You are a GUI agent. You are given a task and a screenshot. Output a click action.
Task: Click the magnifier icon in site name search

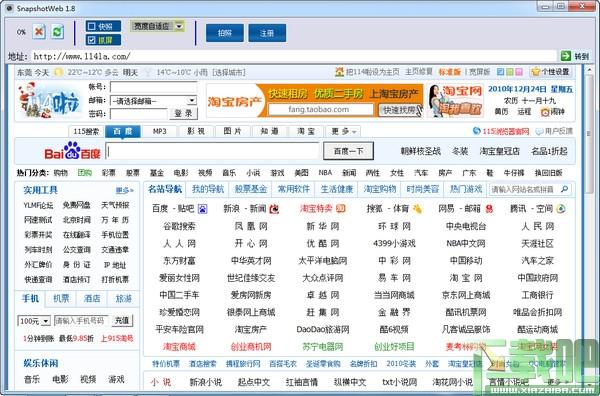(564, 189)
